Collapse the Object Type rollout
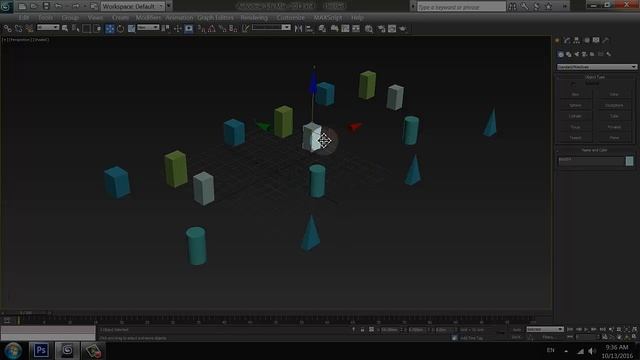The width and height of the screenshot is (640, 360). coord(595,77)
